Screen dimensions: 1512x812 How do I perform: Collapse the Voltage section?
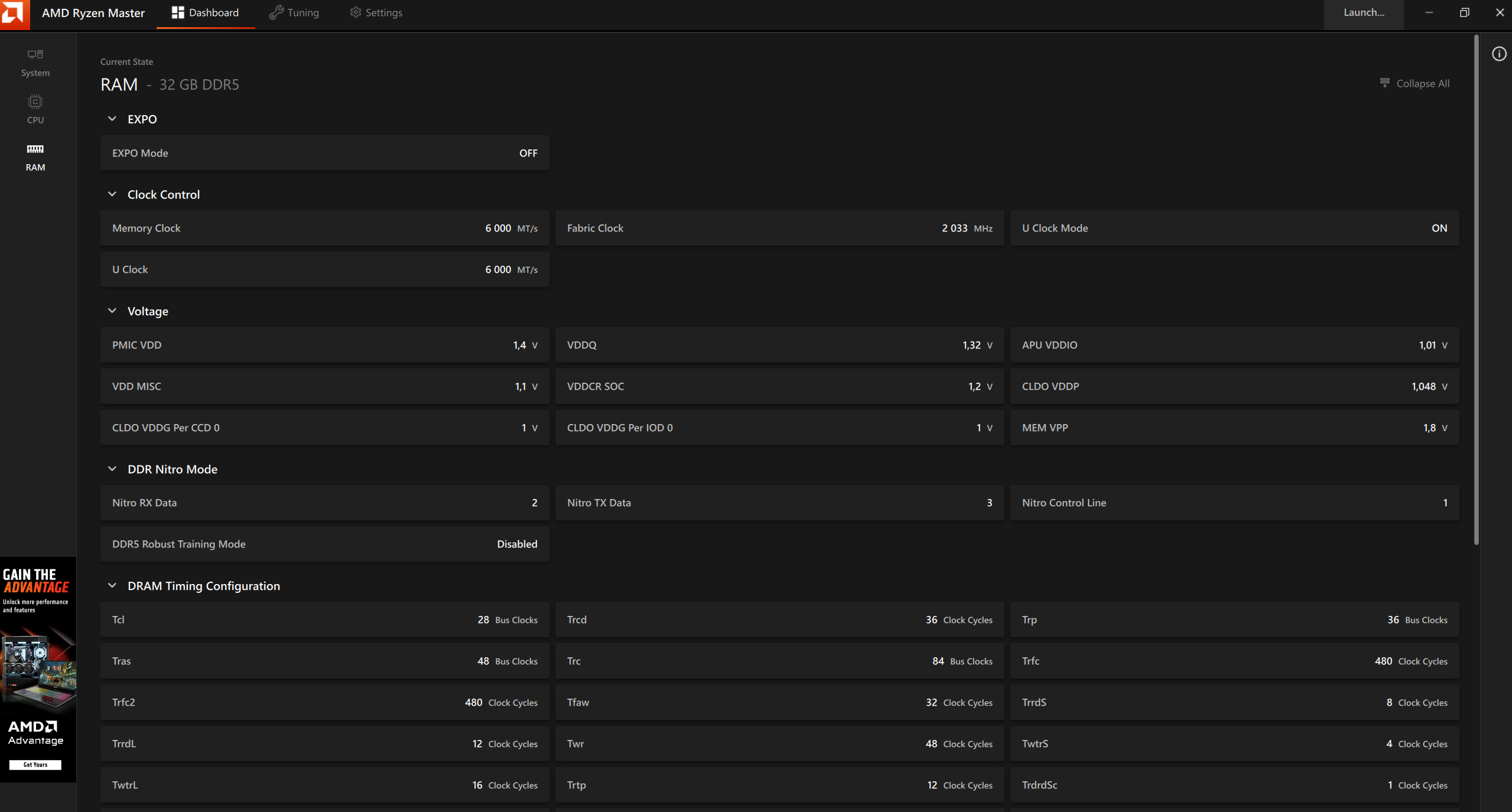pyautogui.click(x=112, y=311)
